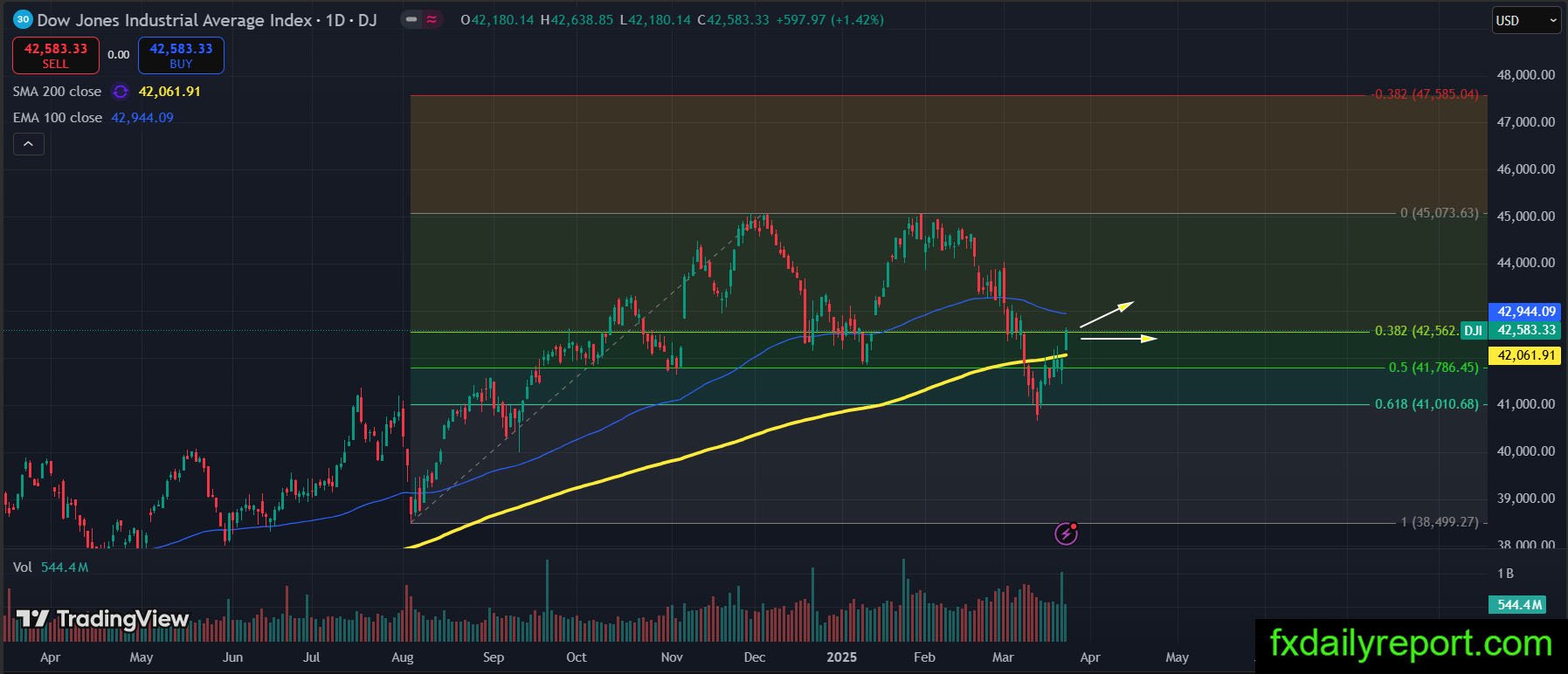This screenshot has height=674, width=1568.
Task: Click the Nov label on the time axis
Action: [672, 657]
